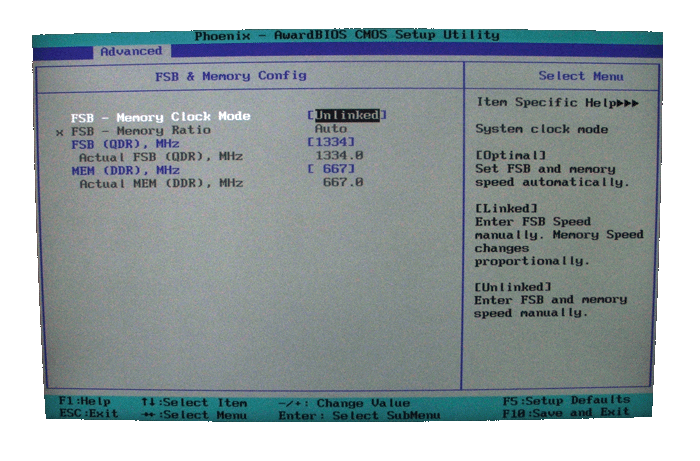The image size is (700, 461).
Task: Edit the 1334 FSB value field
Action: (x=331, y=142)
